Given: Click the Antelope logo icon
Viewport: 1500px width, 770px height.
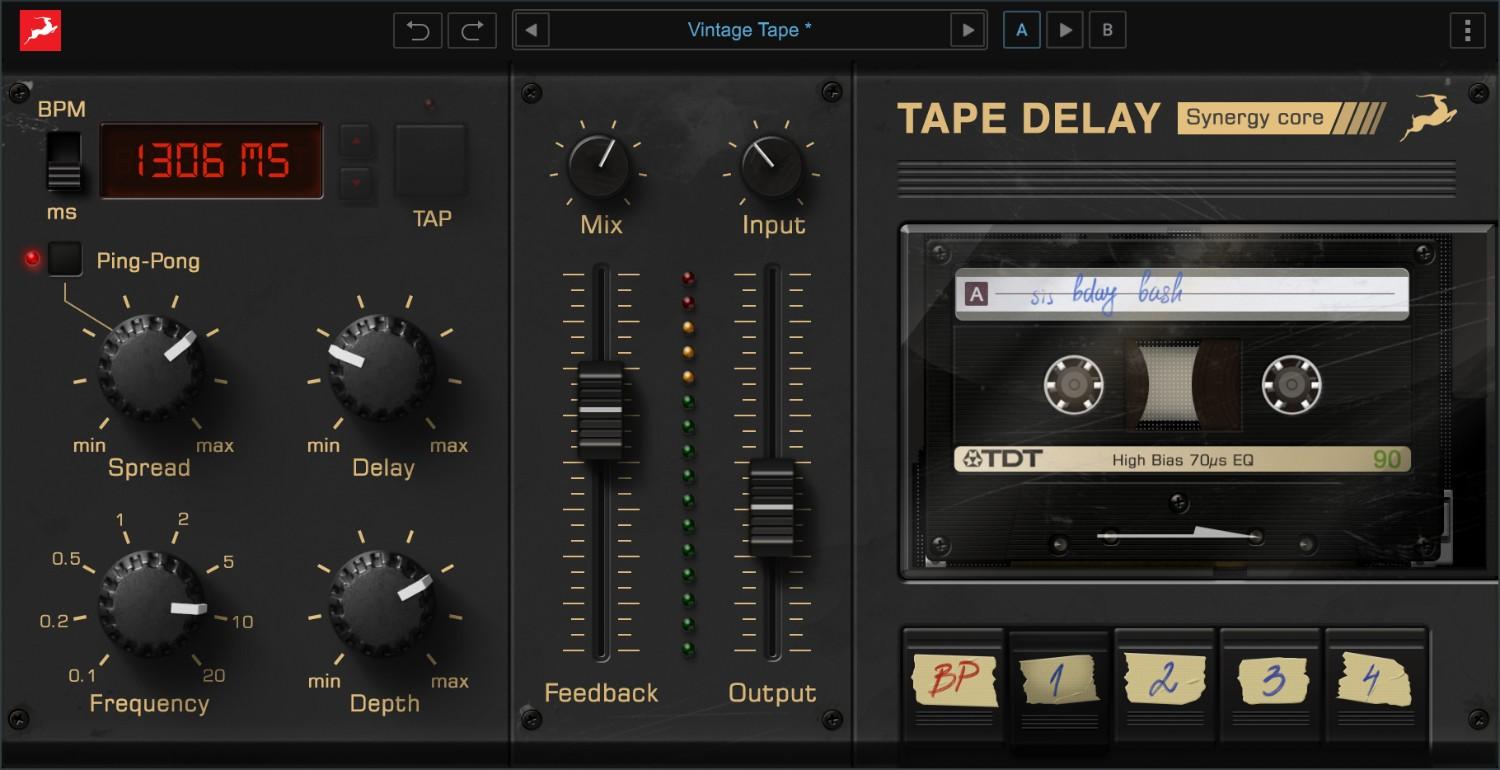Looking at the screenshot, I should [40, 30].
